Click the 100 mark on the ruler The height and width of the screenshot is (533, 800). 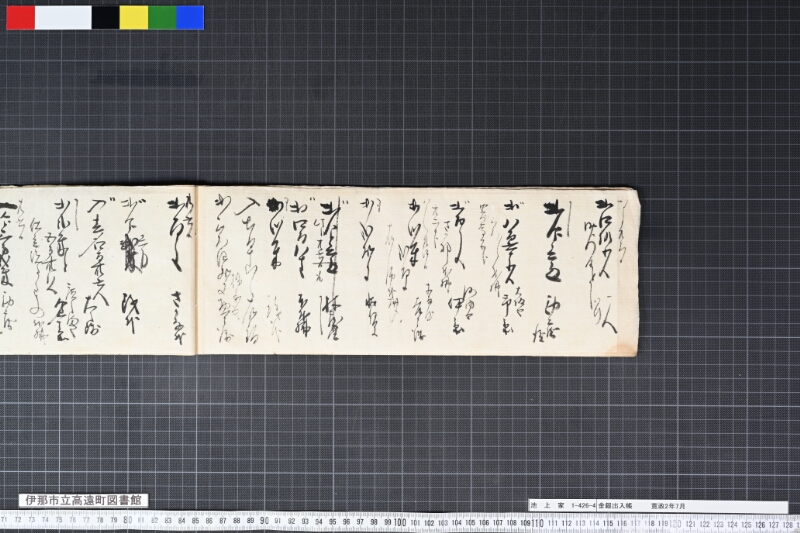[x=399, y=522]
